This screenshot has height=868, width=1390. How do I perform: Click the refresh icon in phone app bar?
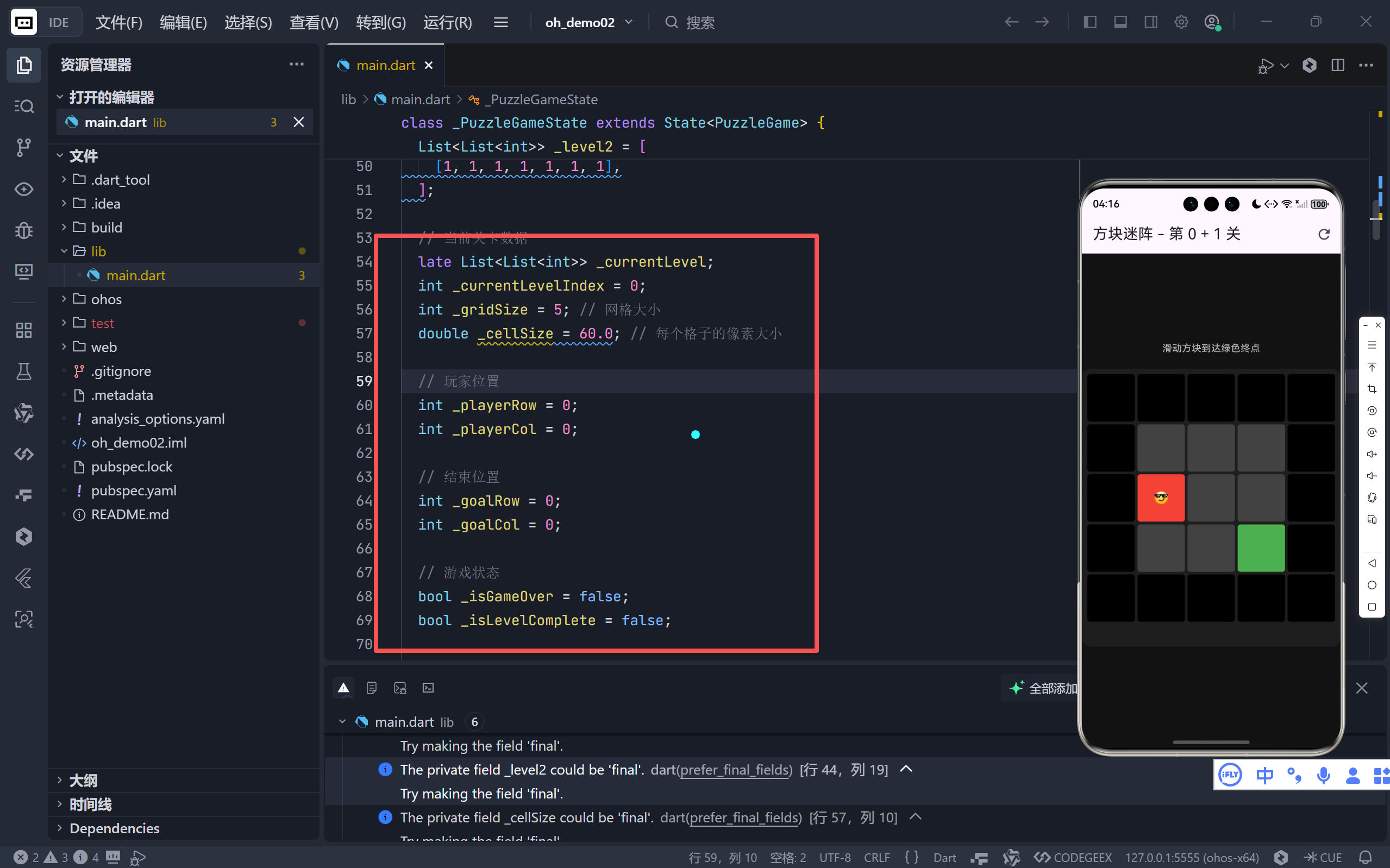coord(1323,234)
